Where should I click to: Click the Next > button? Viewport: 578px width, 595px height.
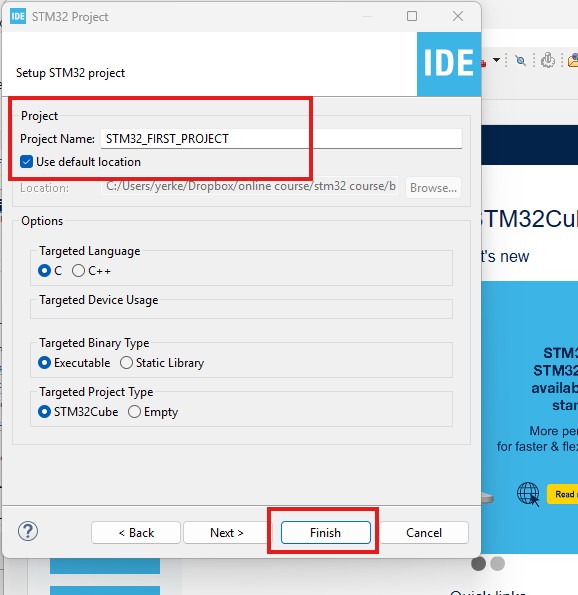[226, 532]
